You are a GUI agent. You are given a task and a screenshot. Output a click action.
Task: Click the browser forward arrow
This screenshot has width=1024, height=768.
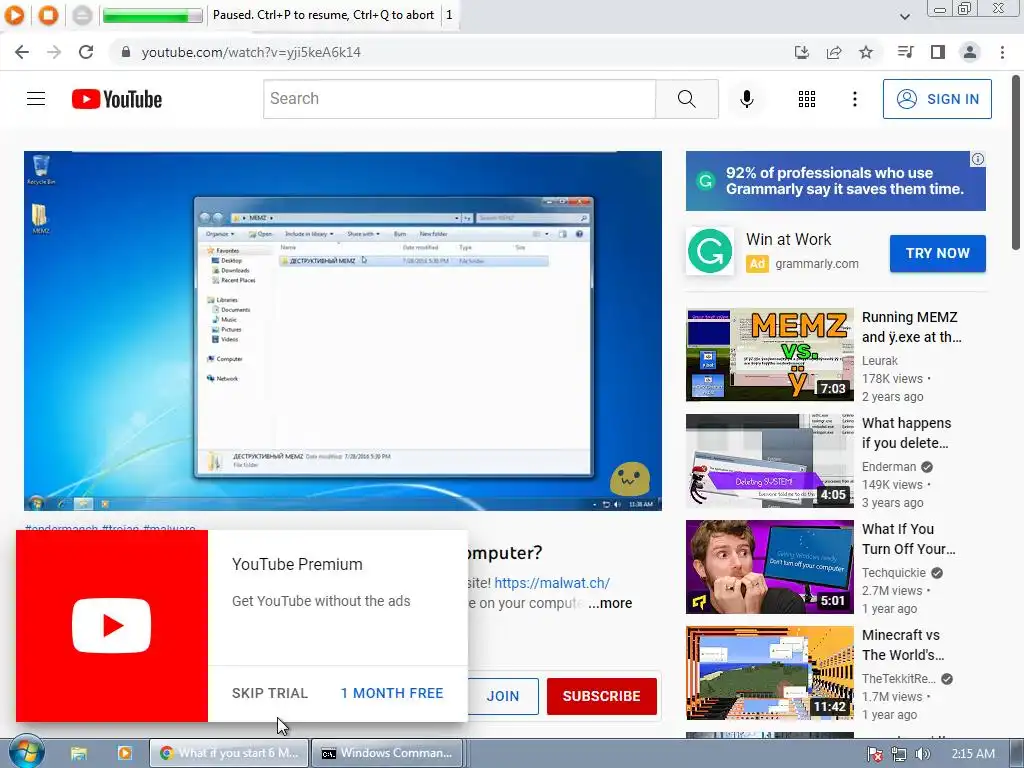click(x=54, y=52)
